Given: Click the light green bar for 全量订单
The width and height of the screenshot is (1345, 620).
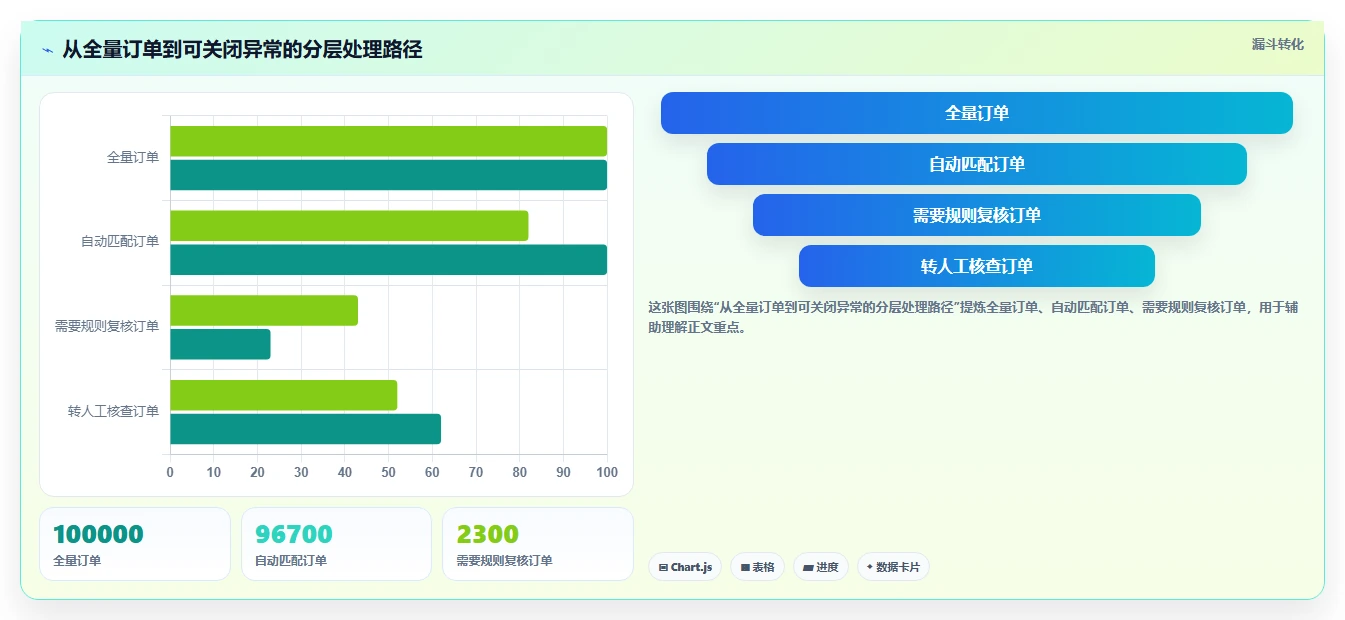Looking at the screenshot, I should 388,141.
